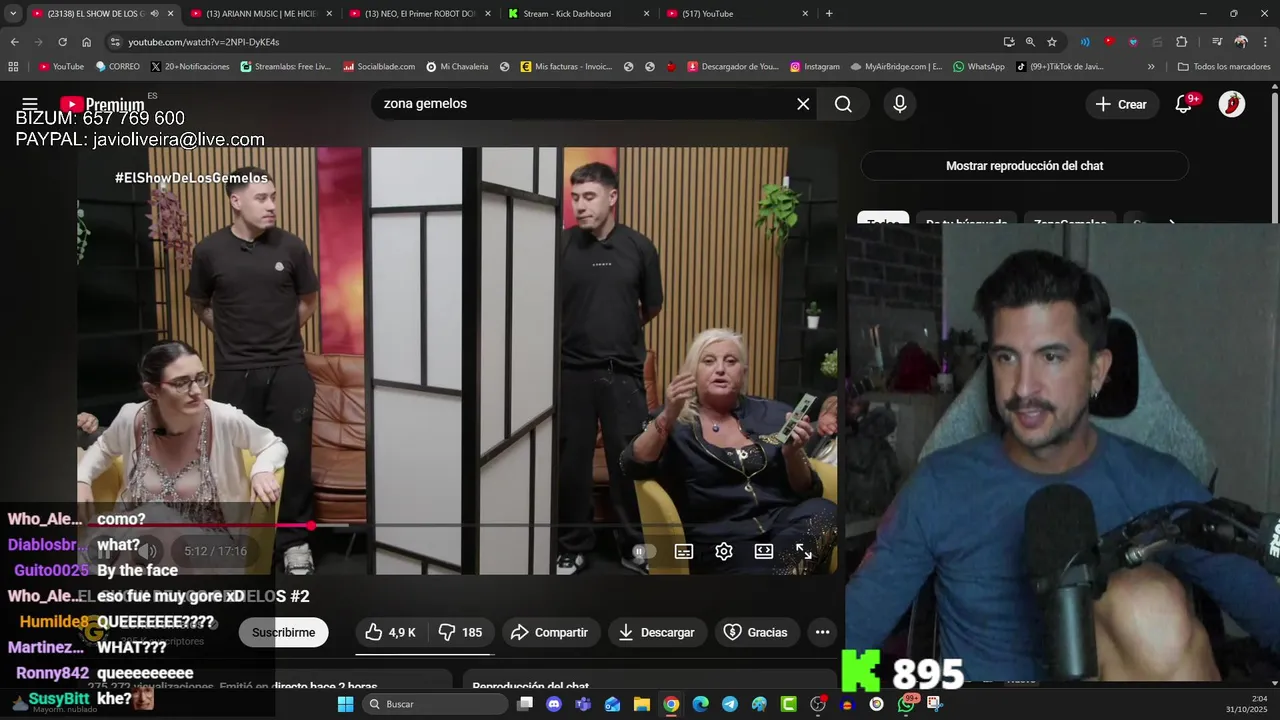Viewport: 1280px width, 720px height.
Task: Open the Instagram bookmark
Action: coord(815,67)
